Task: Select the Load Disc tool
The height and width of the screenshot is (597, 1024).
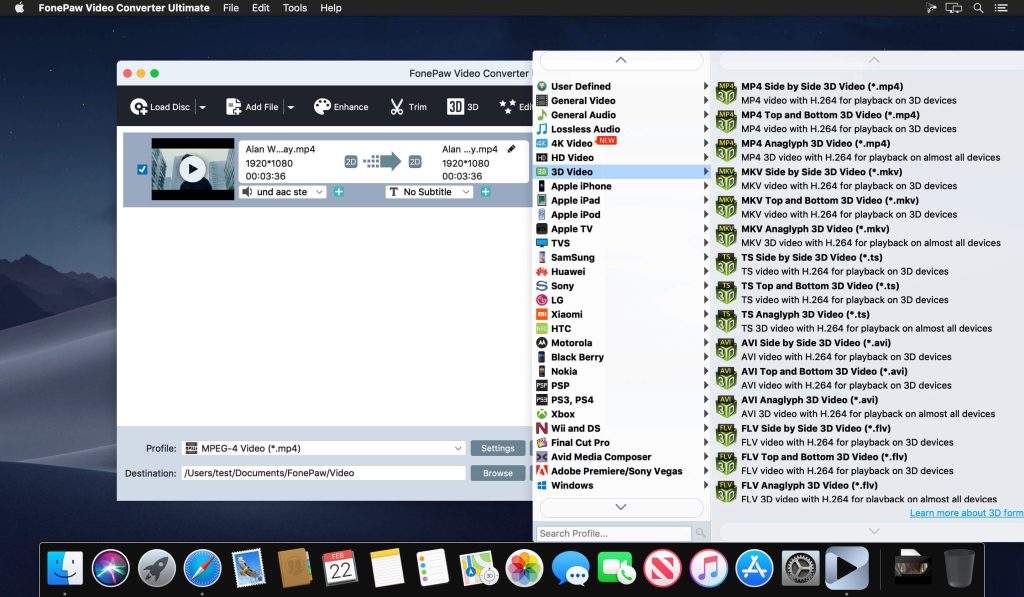Action: pos(160,106)
